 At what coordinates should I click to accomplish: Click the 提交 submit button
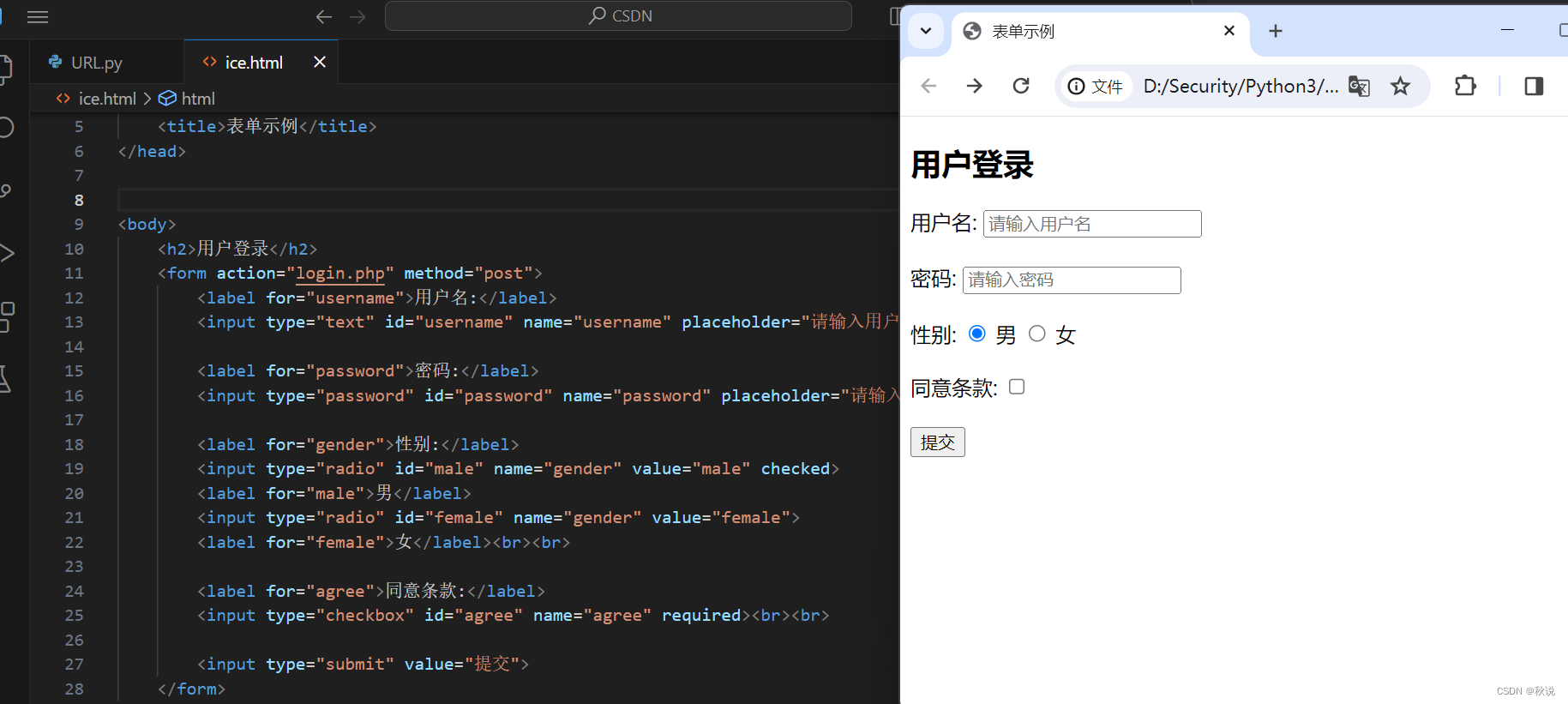[x=938, y=442]
